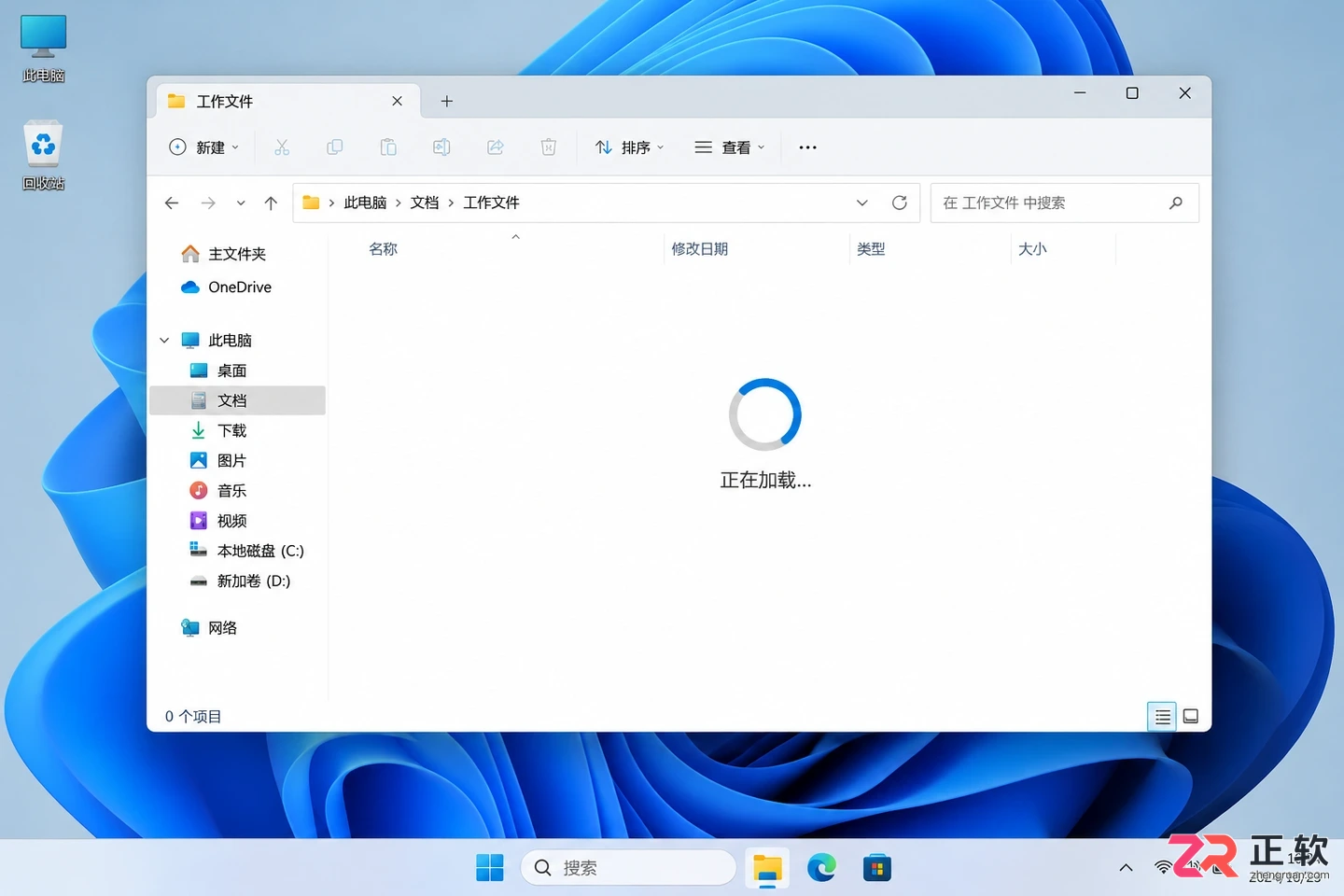Open Microsoft Store from the taskbar
Image resolution: width=1344 pixels, height=896 pixels.
[x=876, y=868]
